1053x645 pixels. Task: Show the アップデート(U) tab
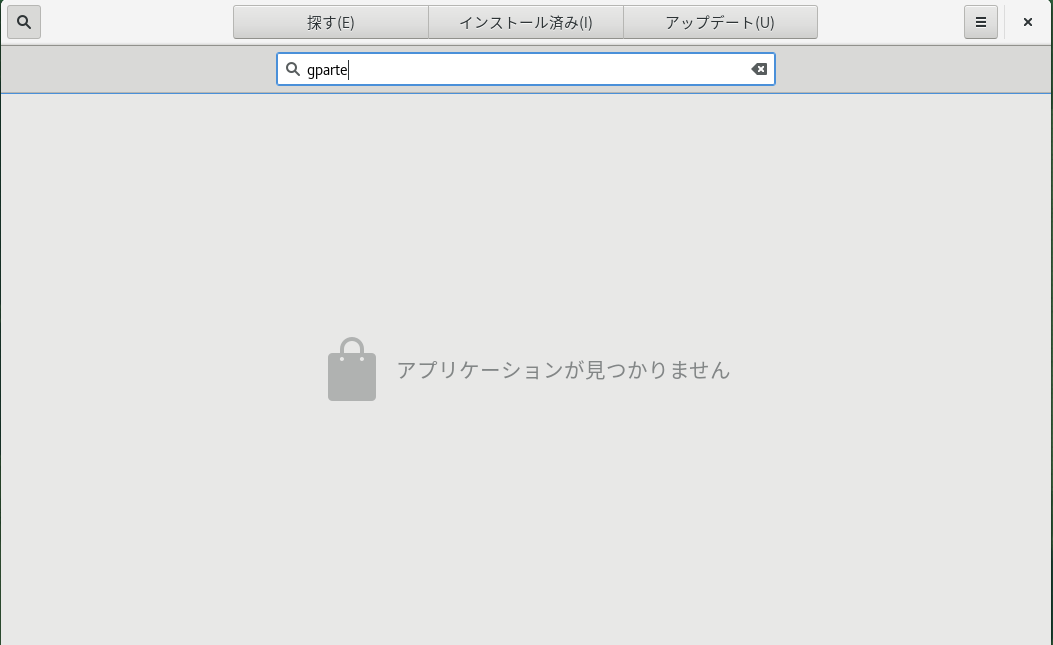tap(720, 22)
